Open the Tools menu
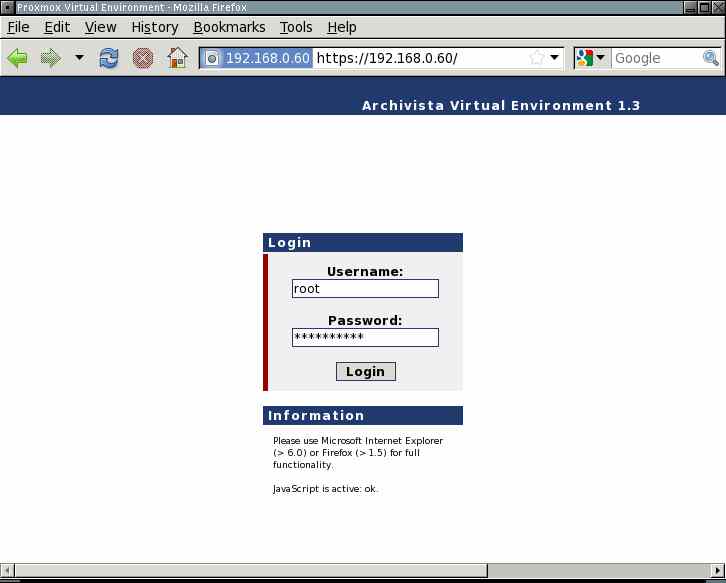 (x=296, y=27)
